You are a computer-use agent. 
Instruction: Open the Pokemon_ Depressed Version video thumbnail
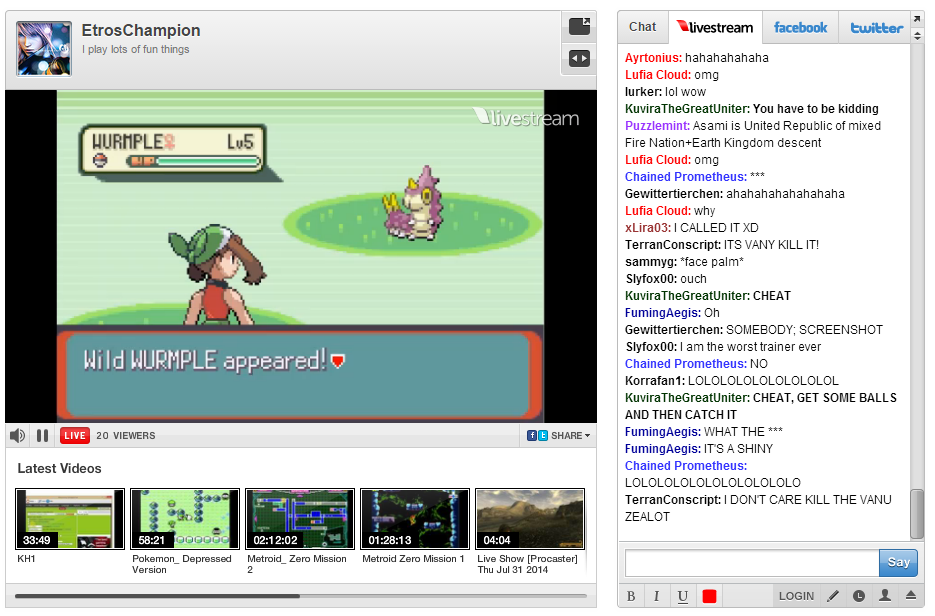[x=185, y=519]
